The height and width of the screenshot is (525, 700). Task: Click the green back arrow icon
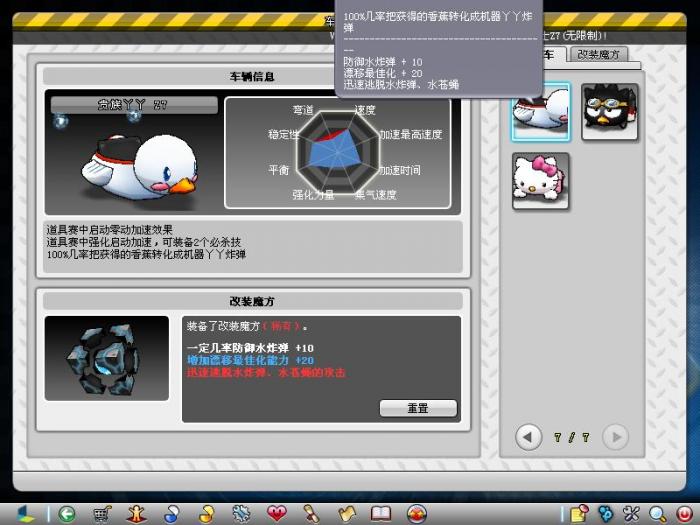point(67,514)
